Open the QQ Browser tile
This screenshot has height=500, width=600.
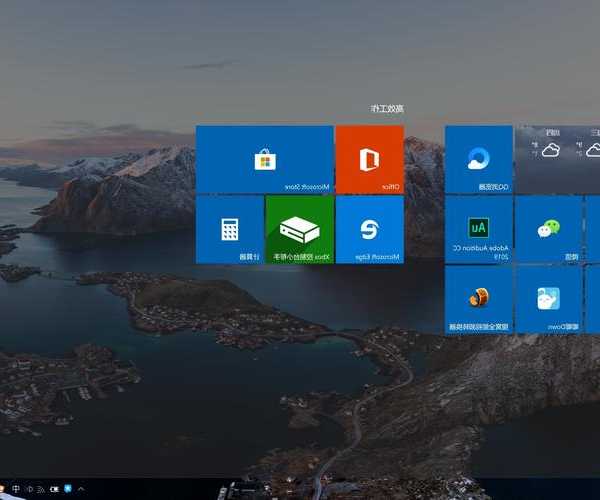pyautogui.click(x=478, y=159)
